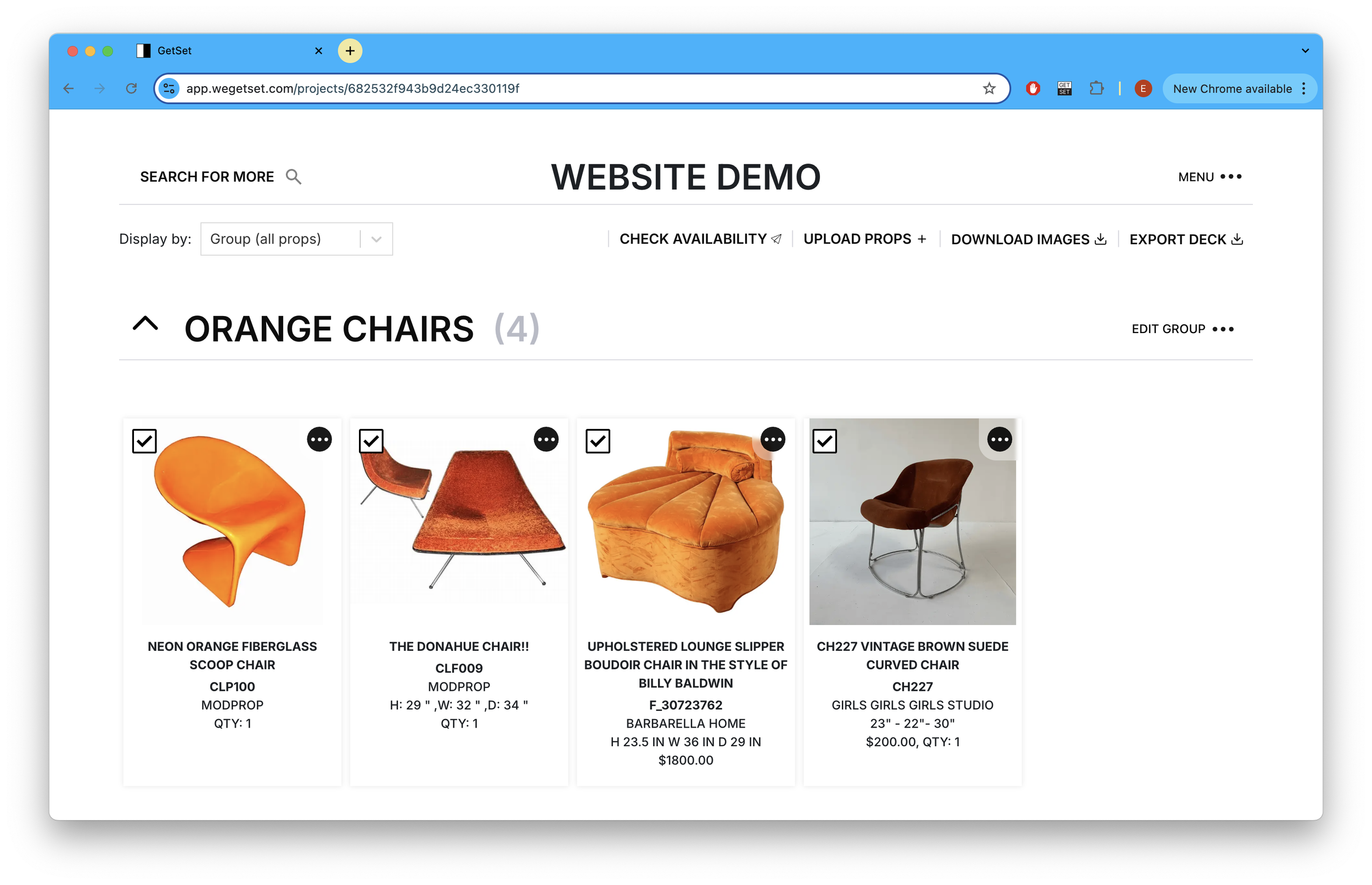Click EXPORT DECK
This screenshot has width=1372, height=885.
click(x=1186, y=240)
